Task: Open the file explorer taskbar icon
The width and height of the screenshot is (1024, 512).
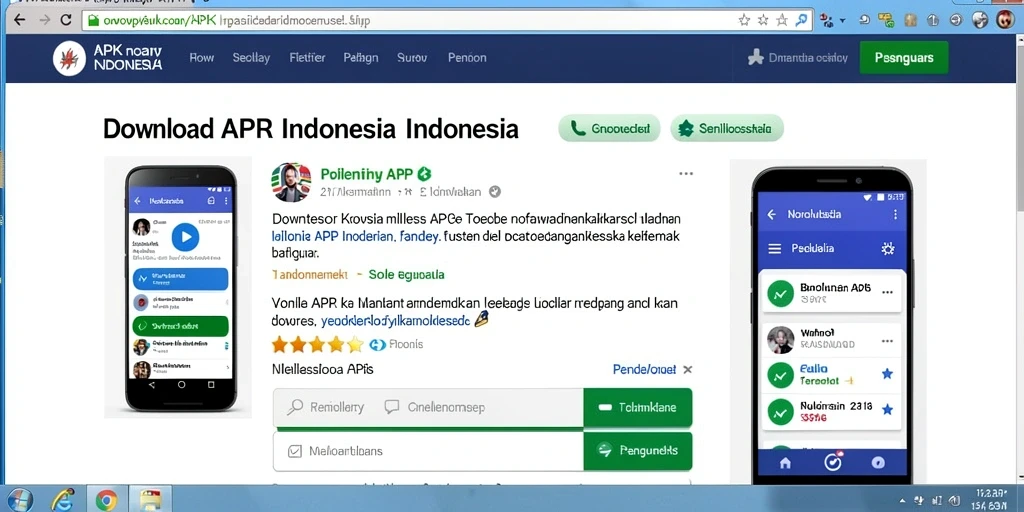Action: coord(150,500)
